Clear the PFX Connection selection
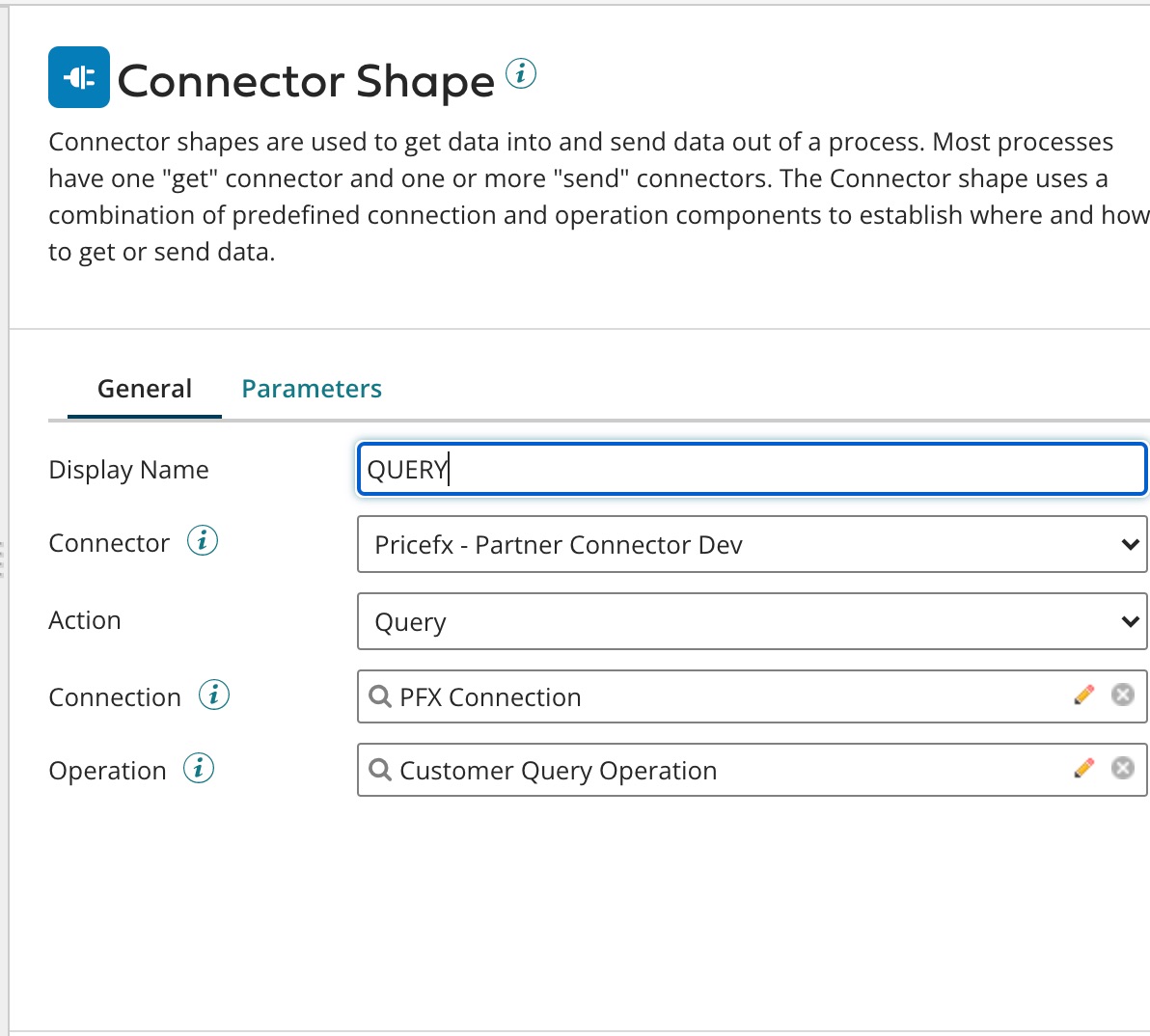 pyautogui.click(x=1123, y=695)
